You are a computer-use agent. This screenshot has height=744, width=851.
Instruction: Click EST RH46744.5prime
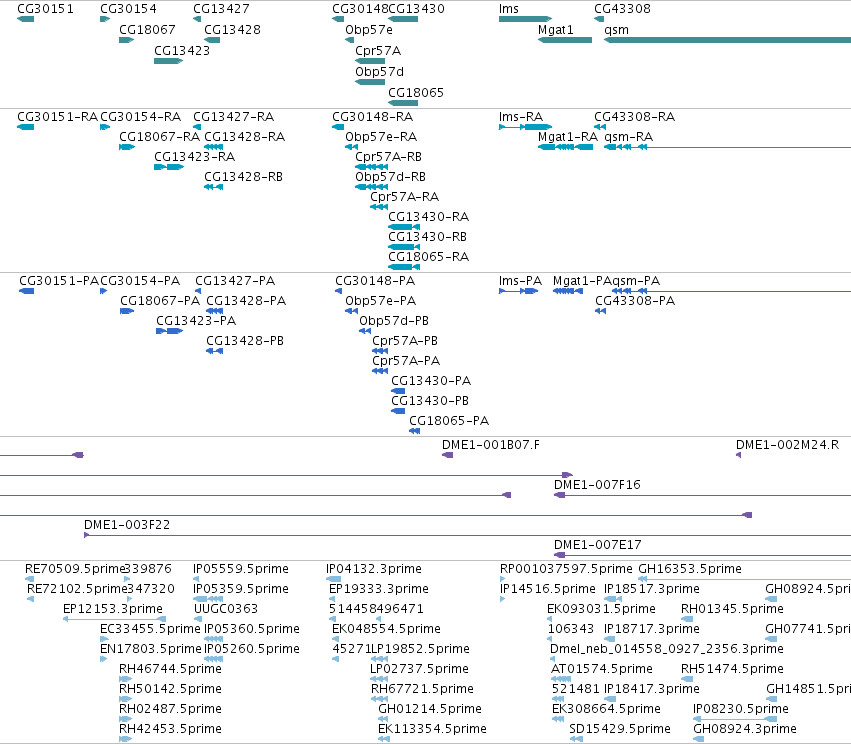125,679
